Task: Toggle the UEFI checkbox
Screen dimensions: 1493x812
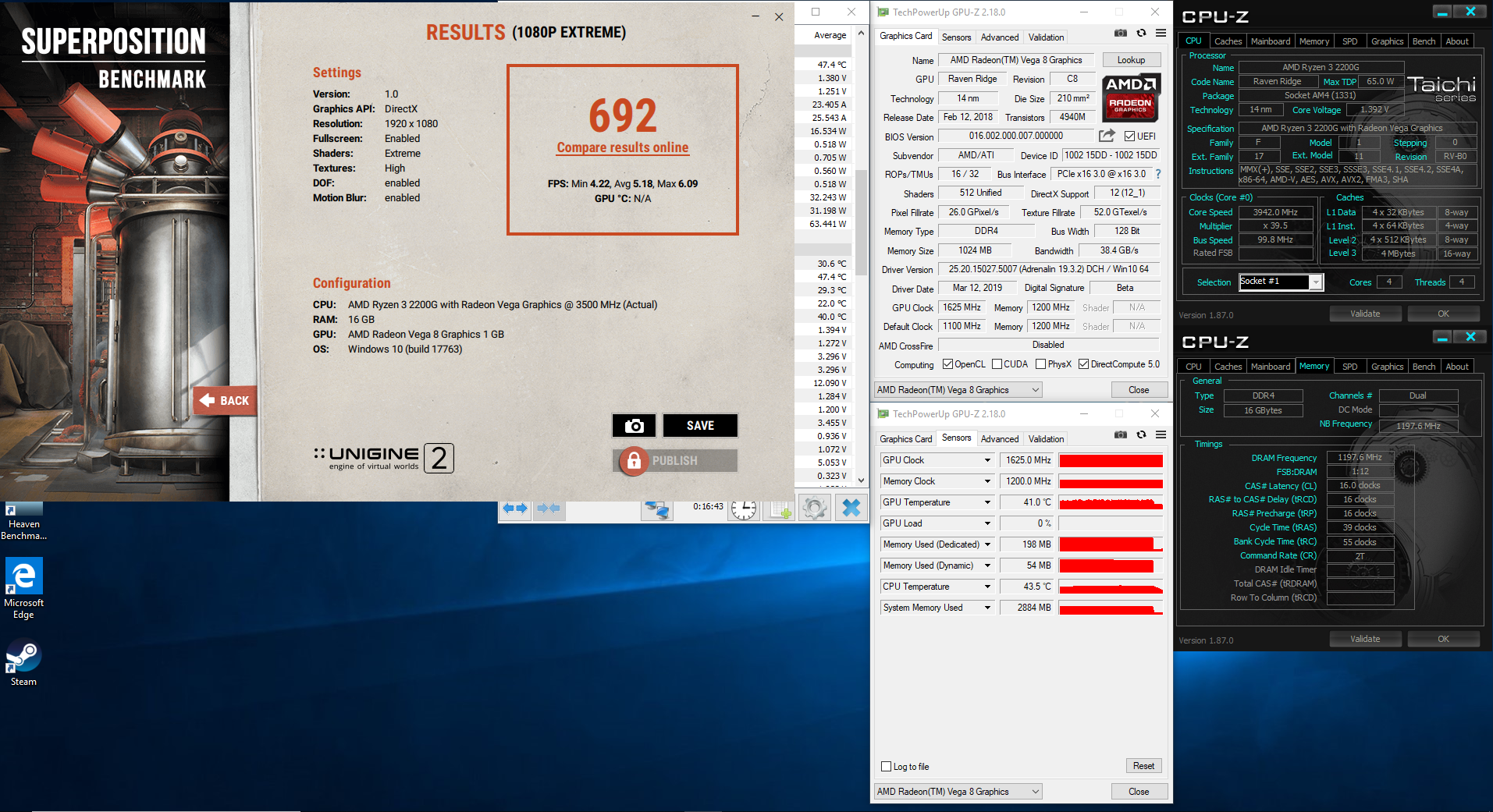Action: click(x=1129, y=137)
